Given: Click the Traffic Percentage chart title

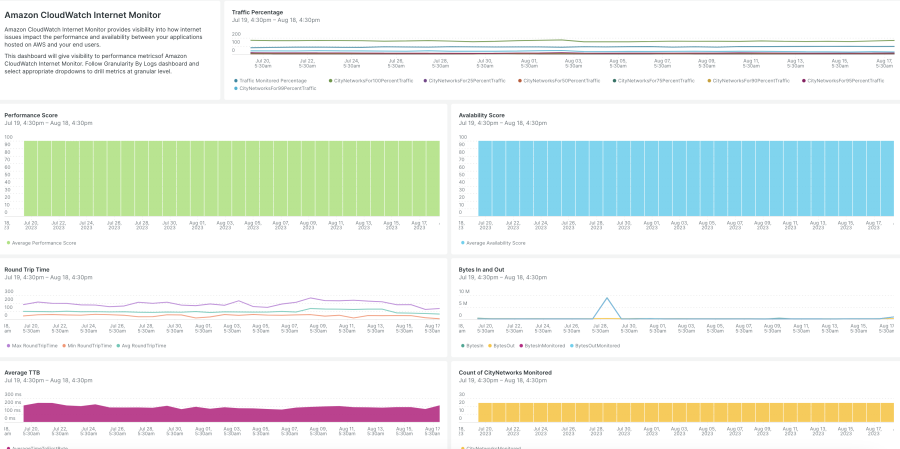Looking at the screenshot, I should (x=257, y=12).
